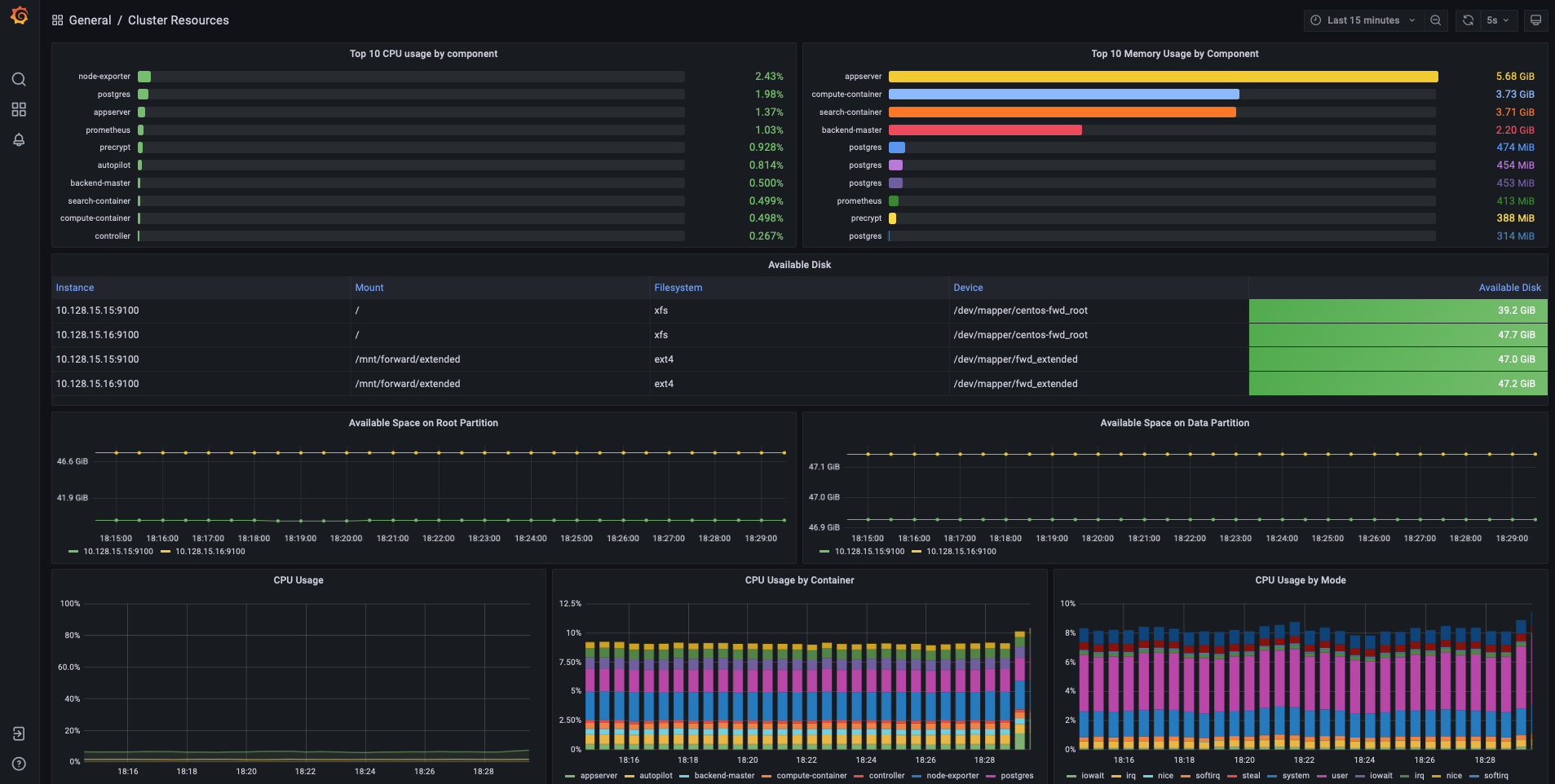
Task: Zoom out the time range with the magnifier icon
Action: click(1436, 20)
